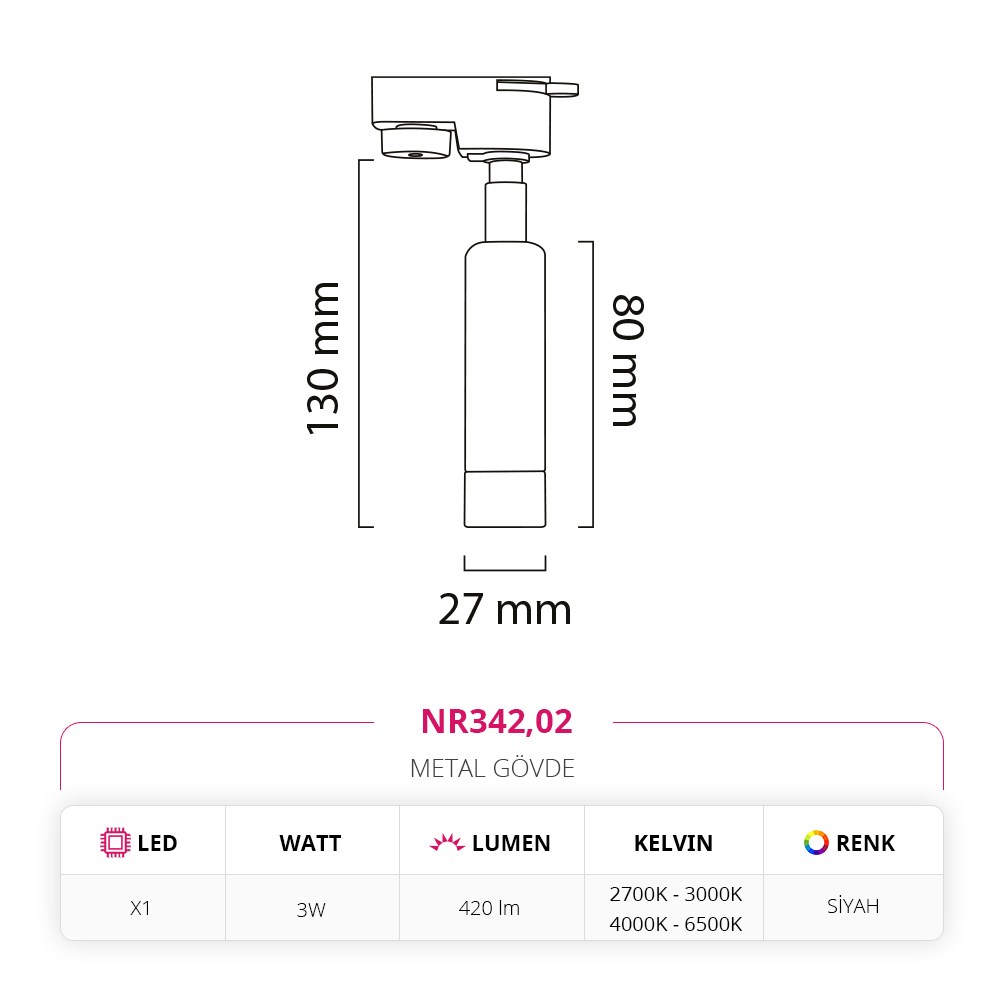
Task: Click the 130 mm height label
Action: coord(323,358)
